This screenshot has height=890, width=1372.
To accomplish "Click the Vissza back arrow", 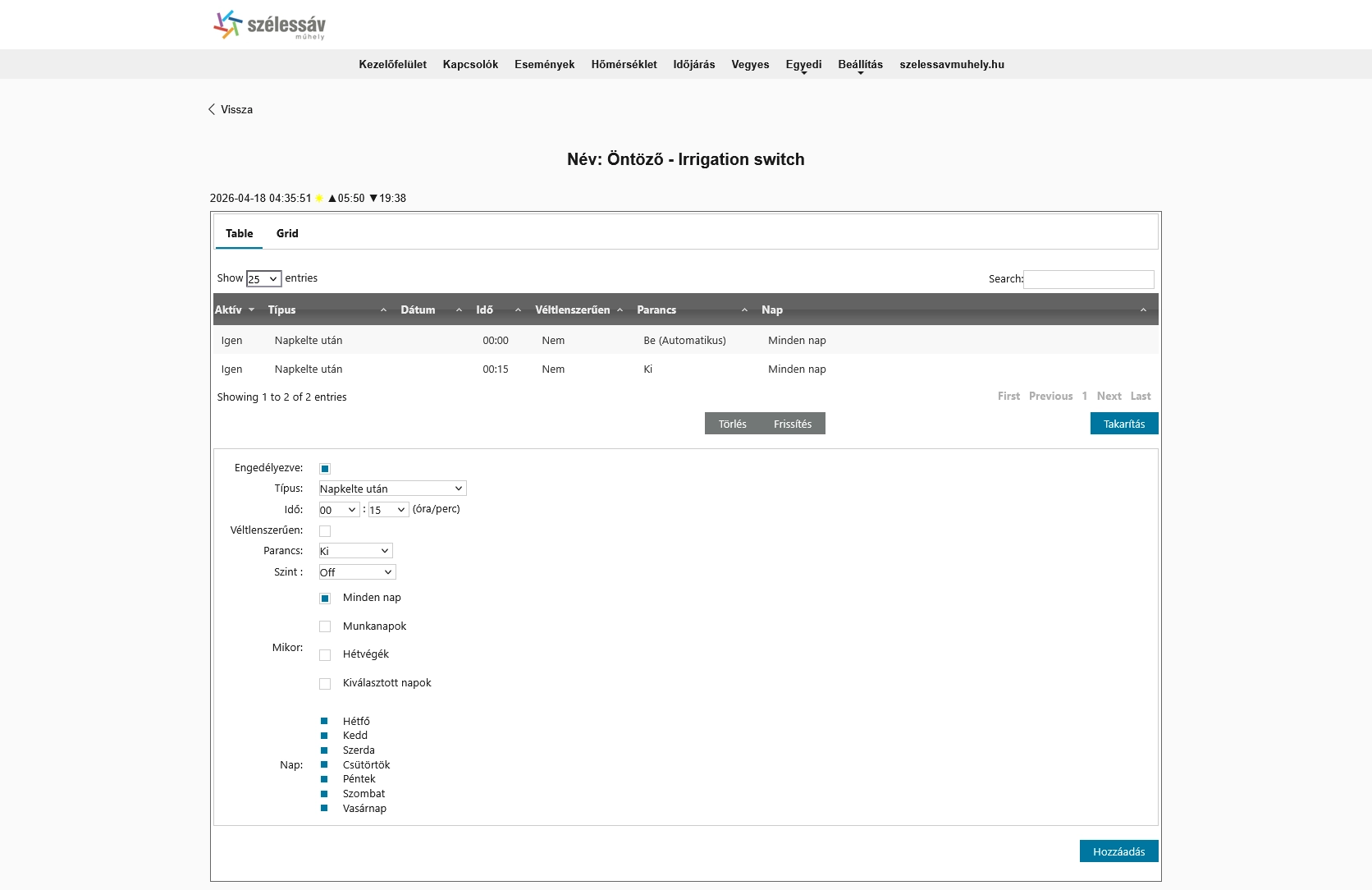I will 212,109.
